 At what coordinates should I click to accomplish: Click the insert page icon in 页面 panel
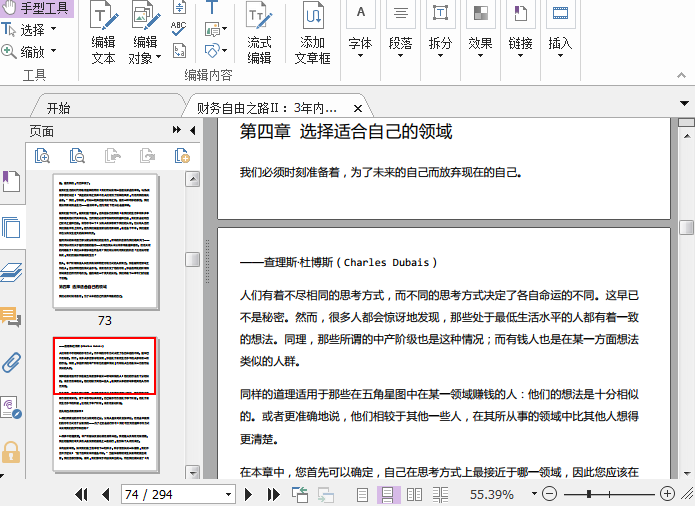click(182, 156)
